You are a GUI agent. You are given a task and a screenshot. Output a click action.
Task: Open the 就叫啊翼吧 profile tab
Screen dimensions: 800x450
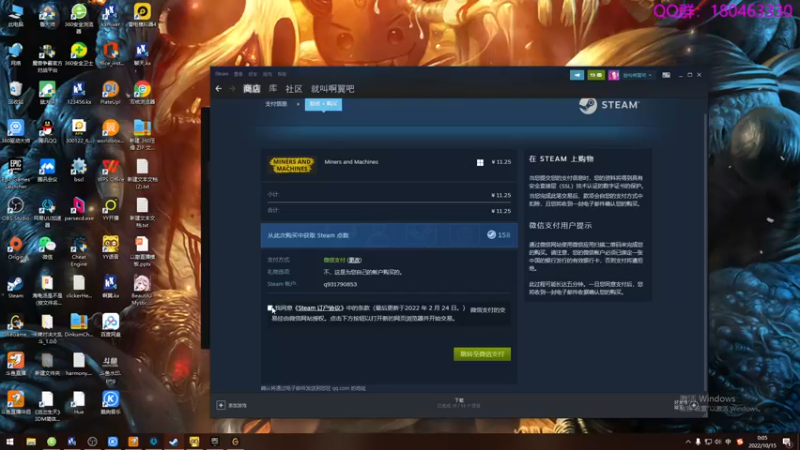pyautogui.click(x=333, y=89)
